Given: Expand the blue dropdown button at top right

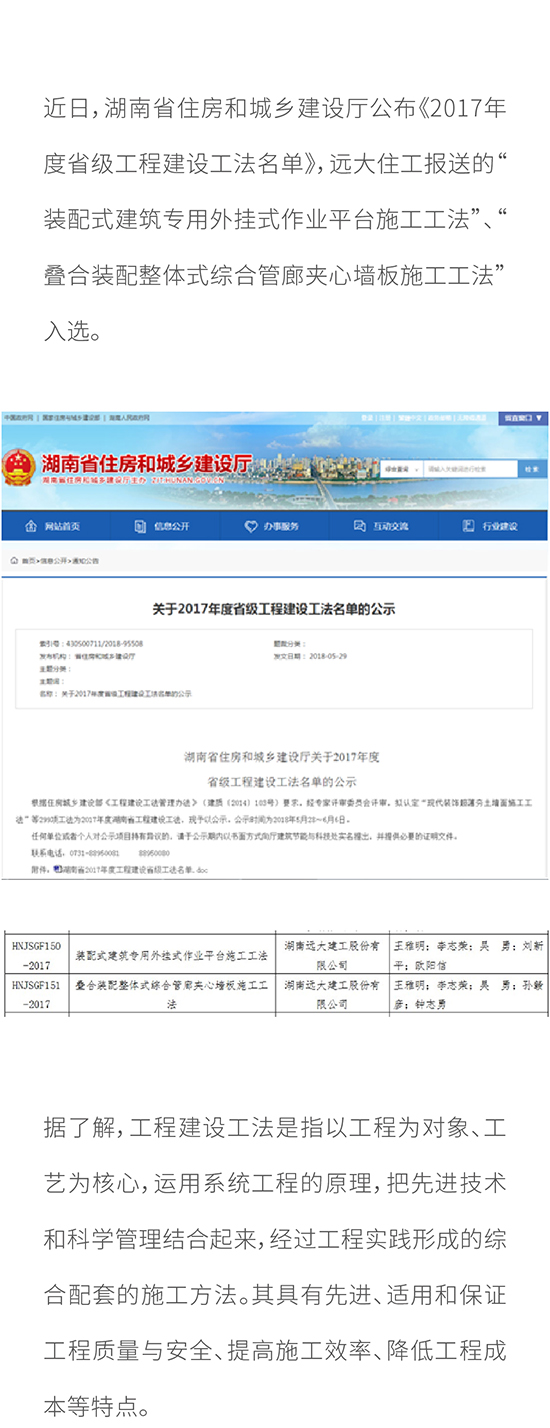Looking at the screenshot, I should coord(523,417).
